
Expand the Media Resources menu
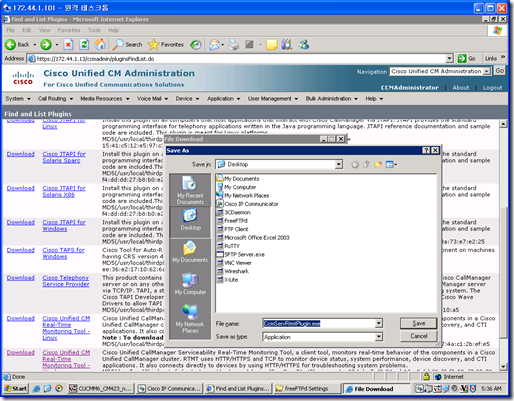click(x=105, y=99)
